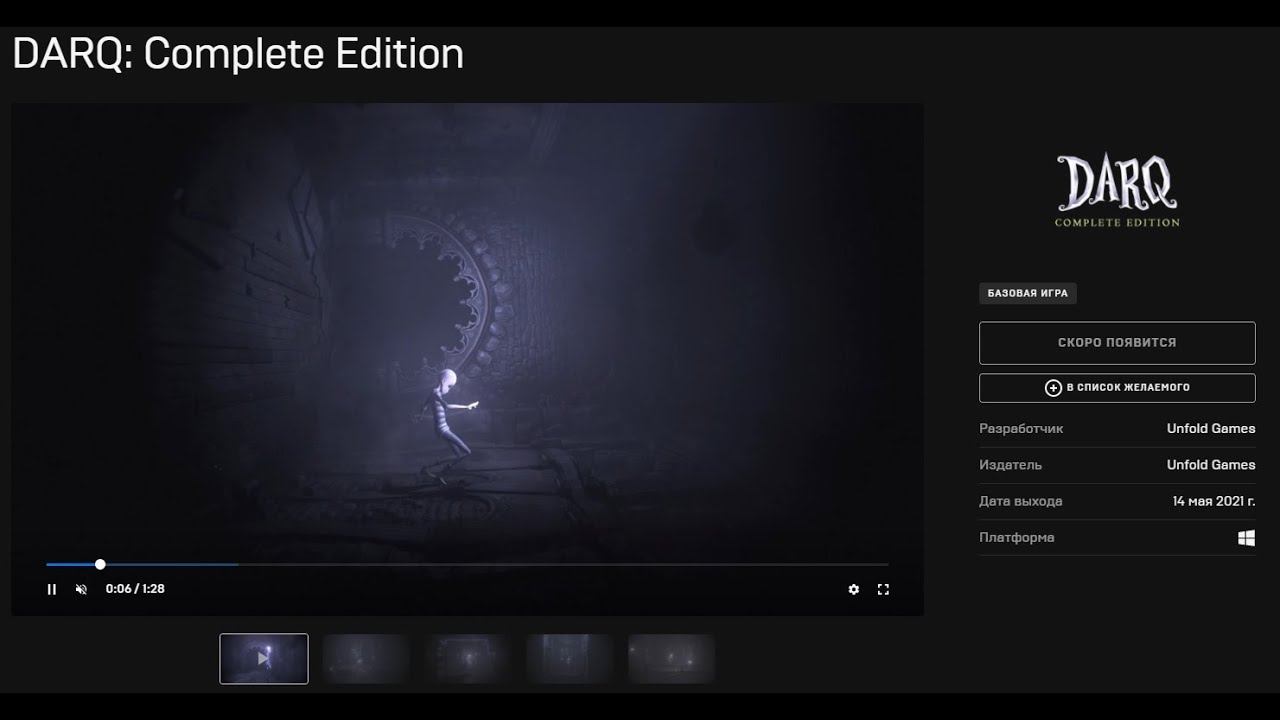
Task: Click the video playhead knob
Action: (x=100, y=564)
